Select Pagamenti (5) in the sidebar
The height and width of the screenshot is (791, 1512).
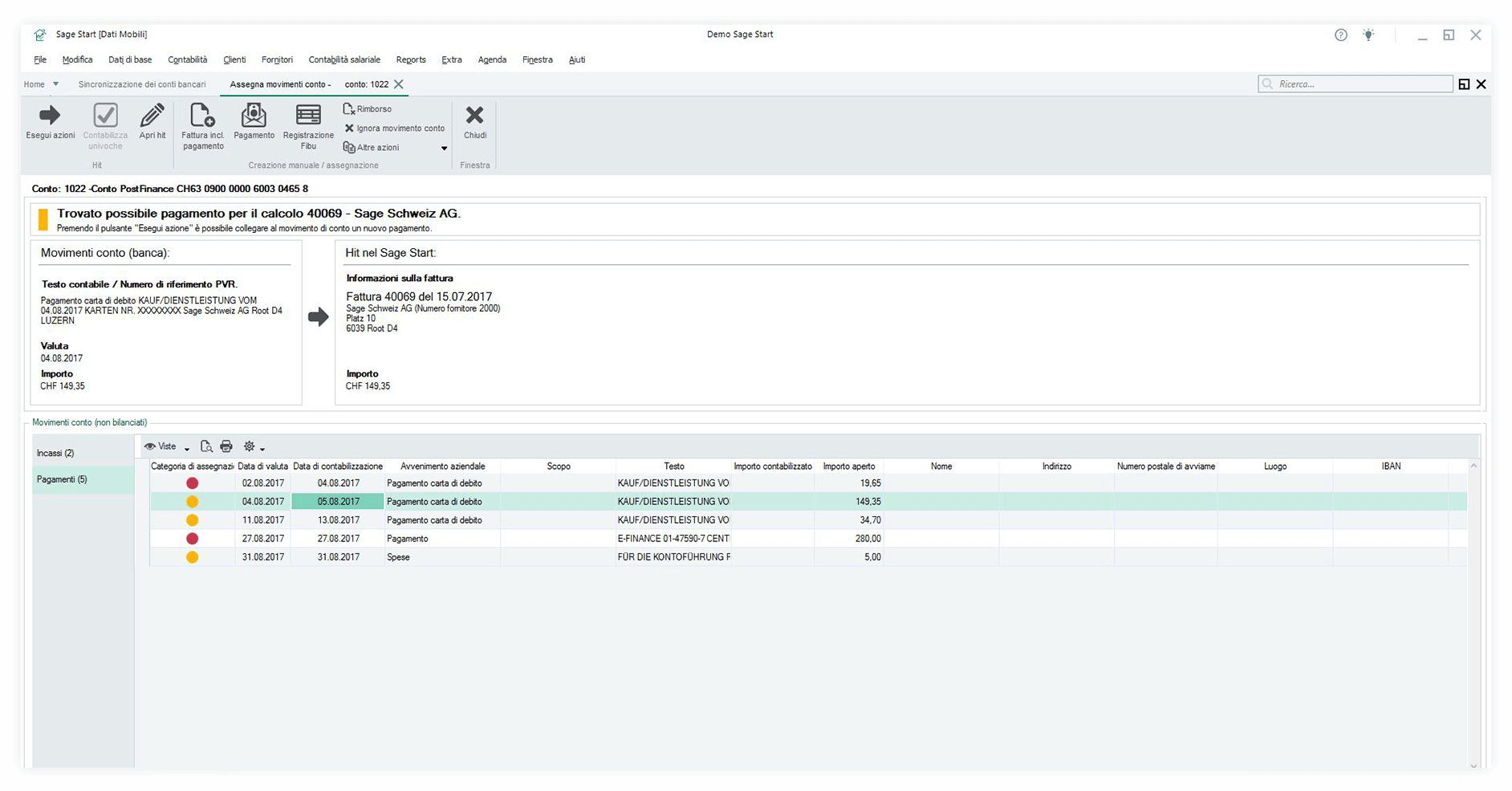(x=83, y=479)
